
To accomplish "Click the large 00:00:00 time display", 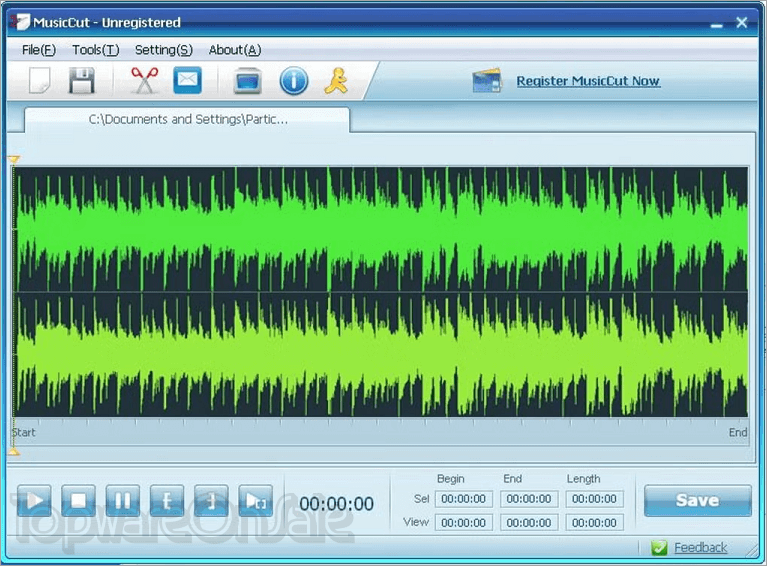I will 337,504.
